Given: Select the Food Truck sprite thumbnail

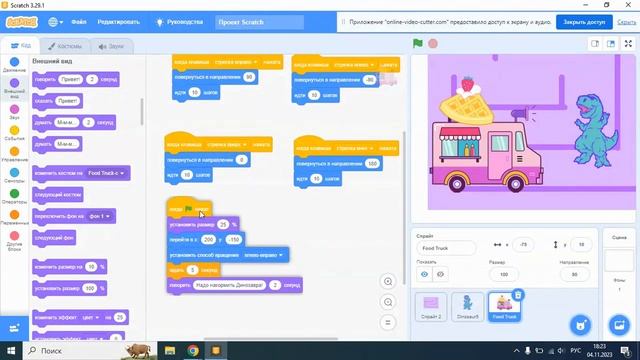Looking at the screenshot, I should pyautogui.click(x=504, y=307).
